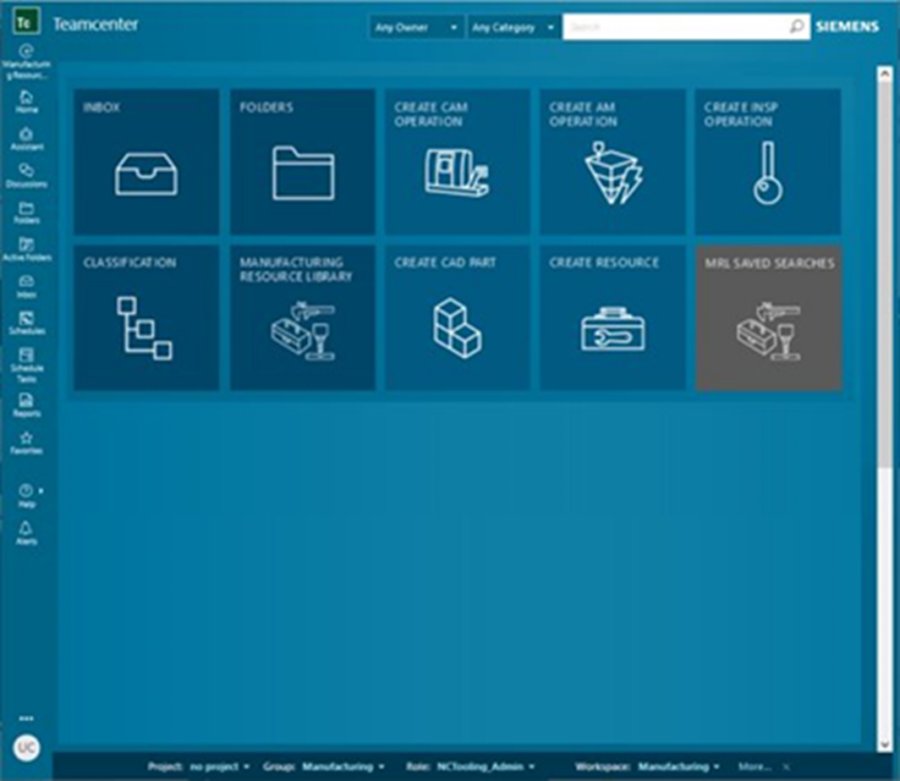Open the Help menu

point(25,492)
